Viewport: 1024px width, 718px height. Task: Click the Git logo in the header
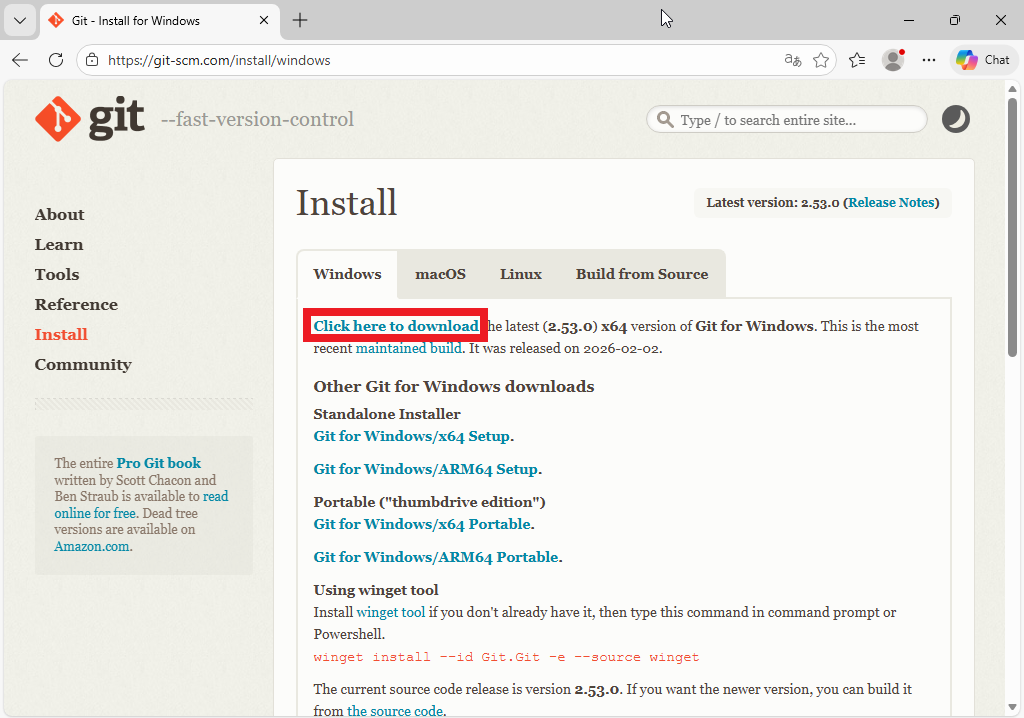tap(90, 120)
